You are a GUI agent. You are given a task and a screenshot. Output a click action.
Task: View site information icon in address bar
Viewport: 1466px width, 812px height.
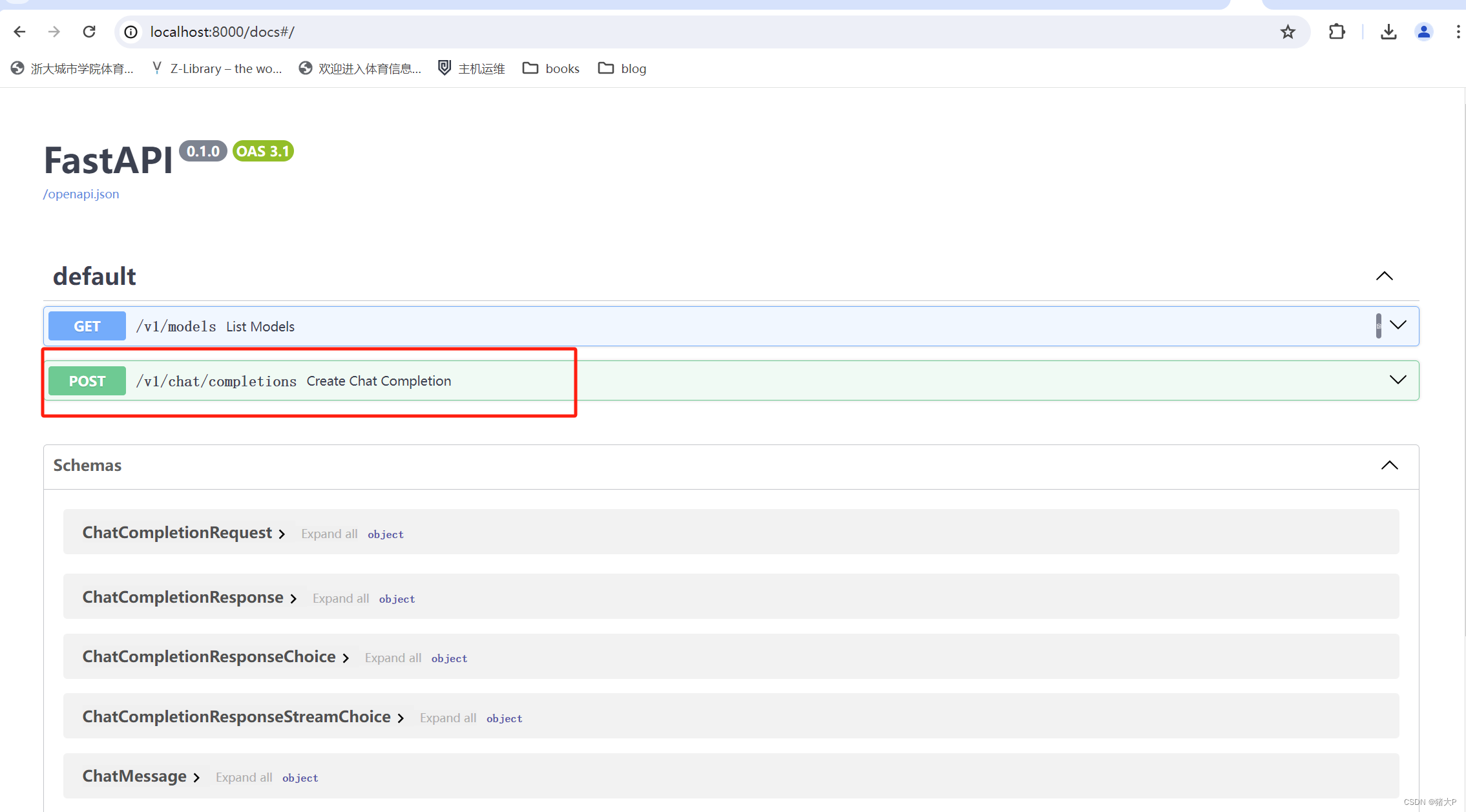click(x=131, y=32)
